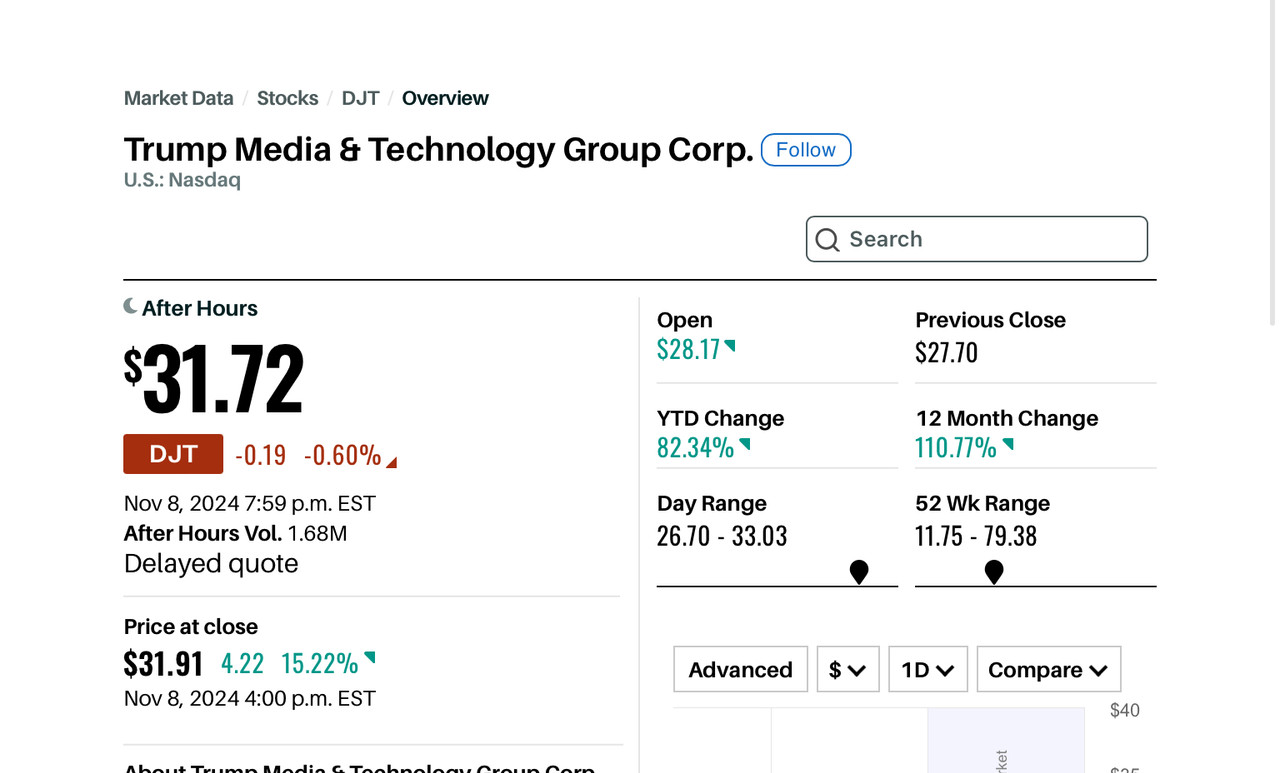Open the currency $ dropdown
Image resolution: width=1280 pixels, height=773 pixels.
click(x=848, y=669)
